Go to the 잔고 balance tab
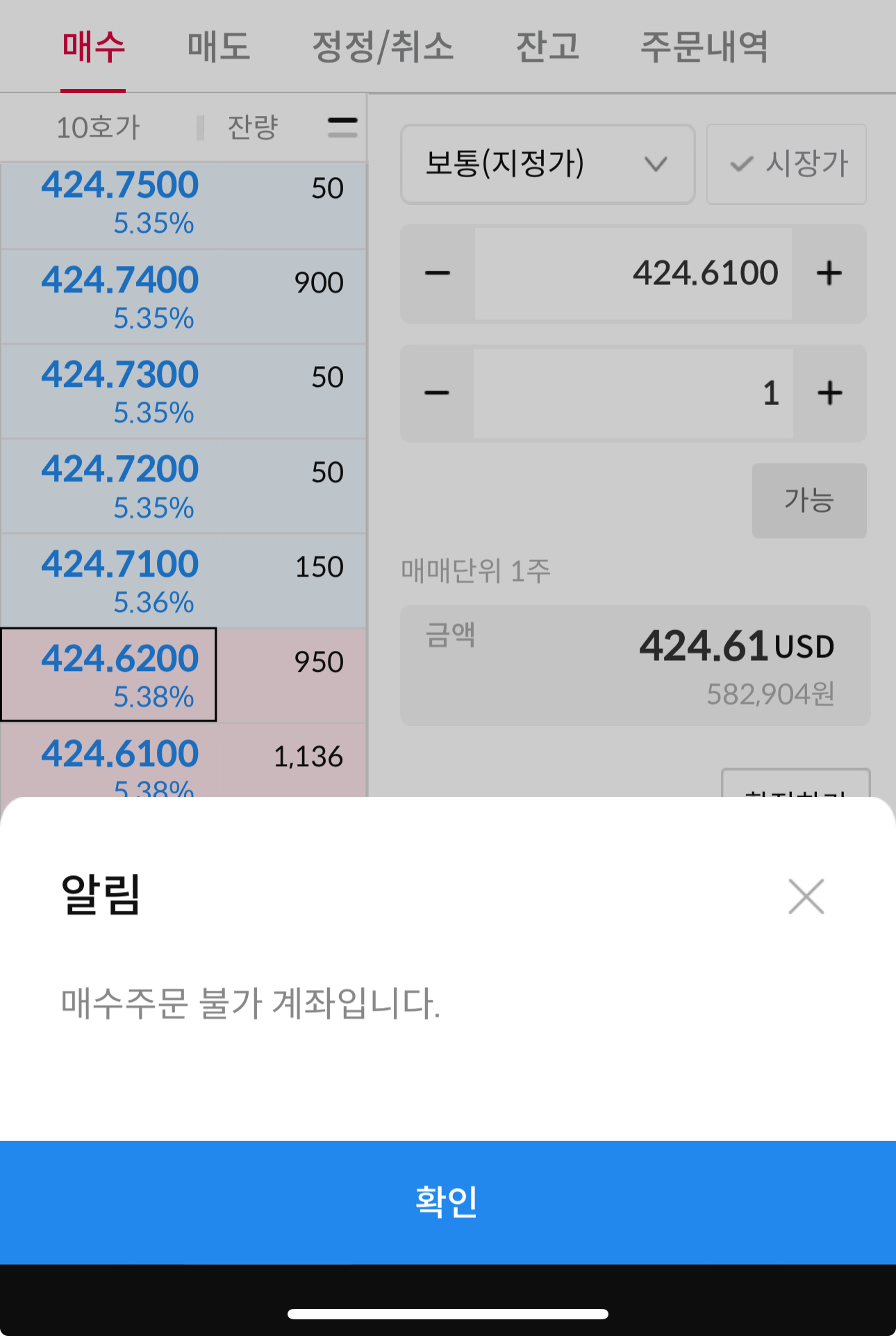The width and height of the screenshot is (896, 1336). click(547, 47)
